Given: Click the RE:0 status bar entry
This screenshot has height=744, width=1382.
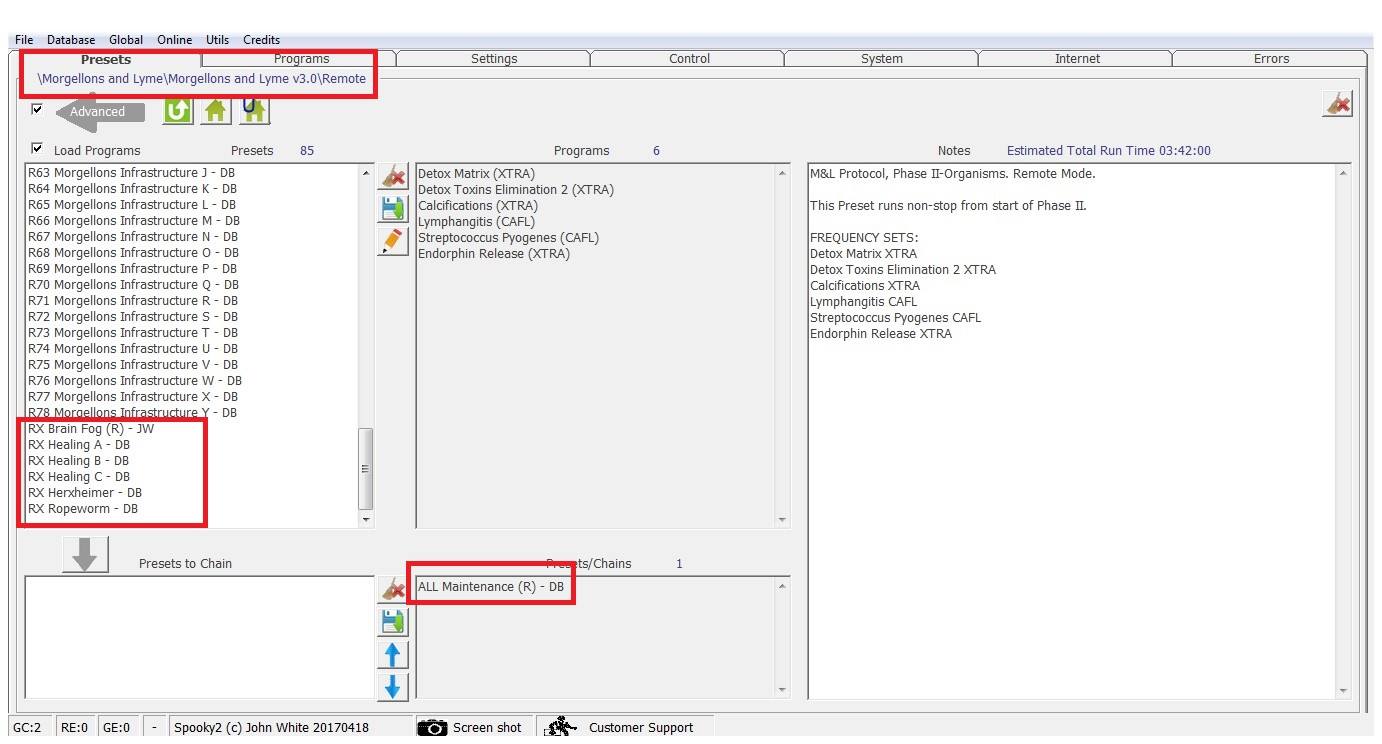Looking at the screenshot, I should (75, 728).
